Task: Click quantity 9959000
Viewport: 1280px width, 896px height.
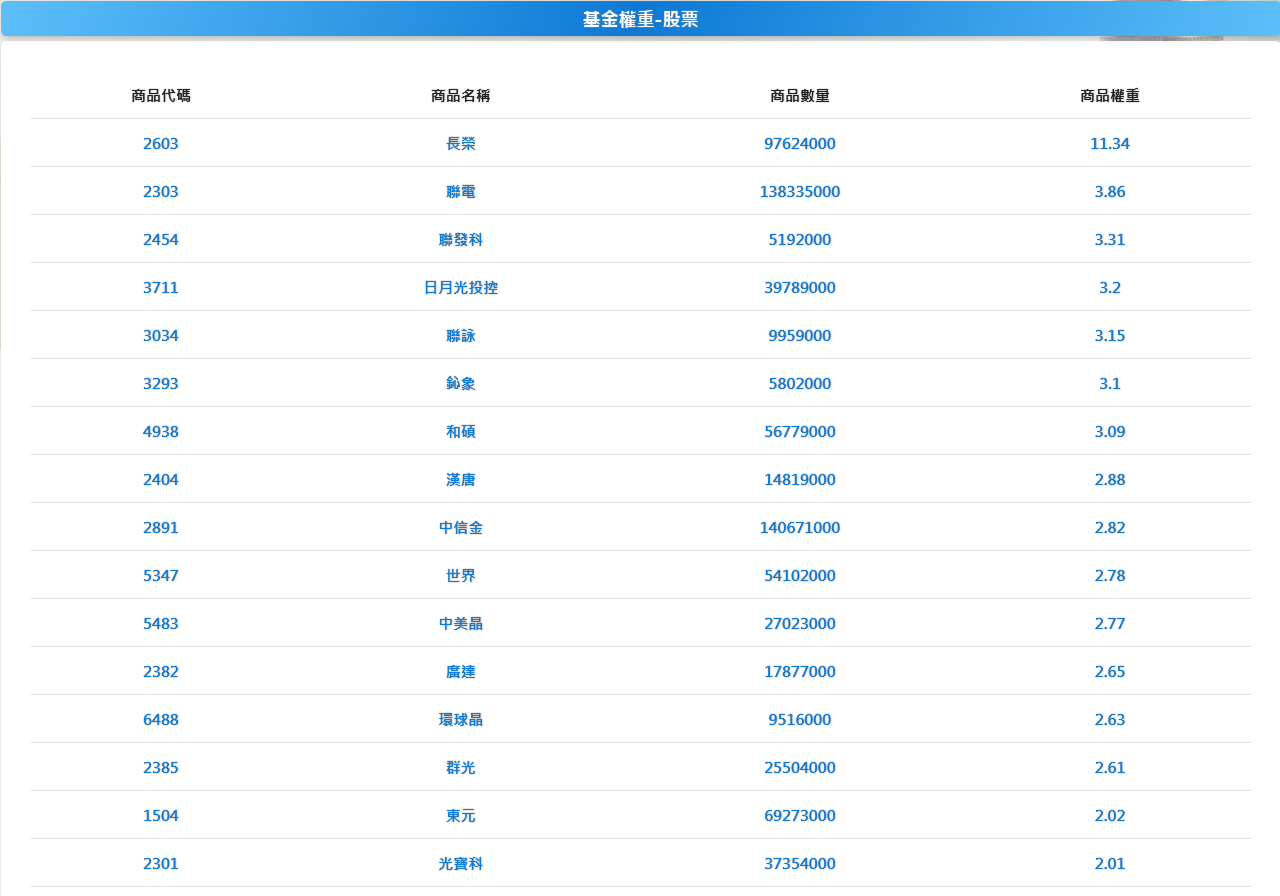Action: 800,336
